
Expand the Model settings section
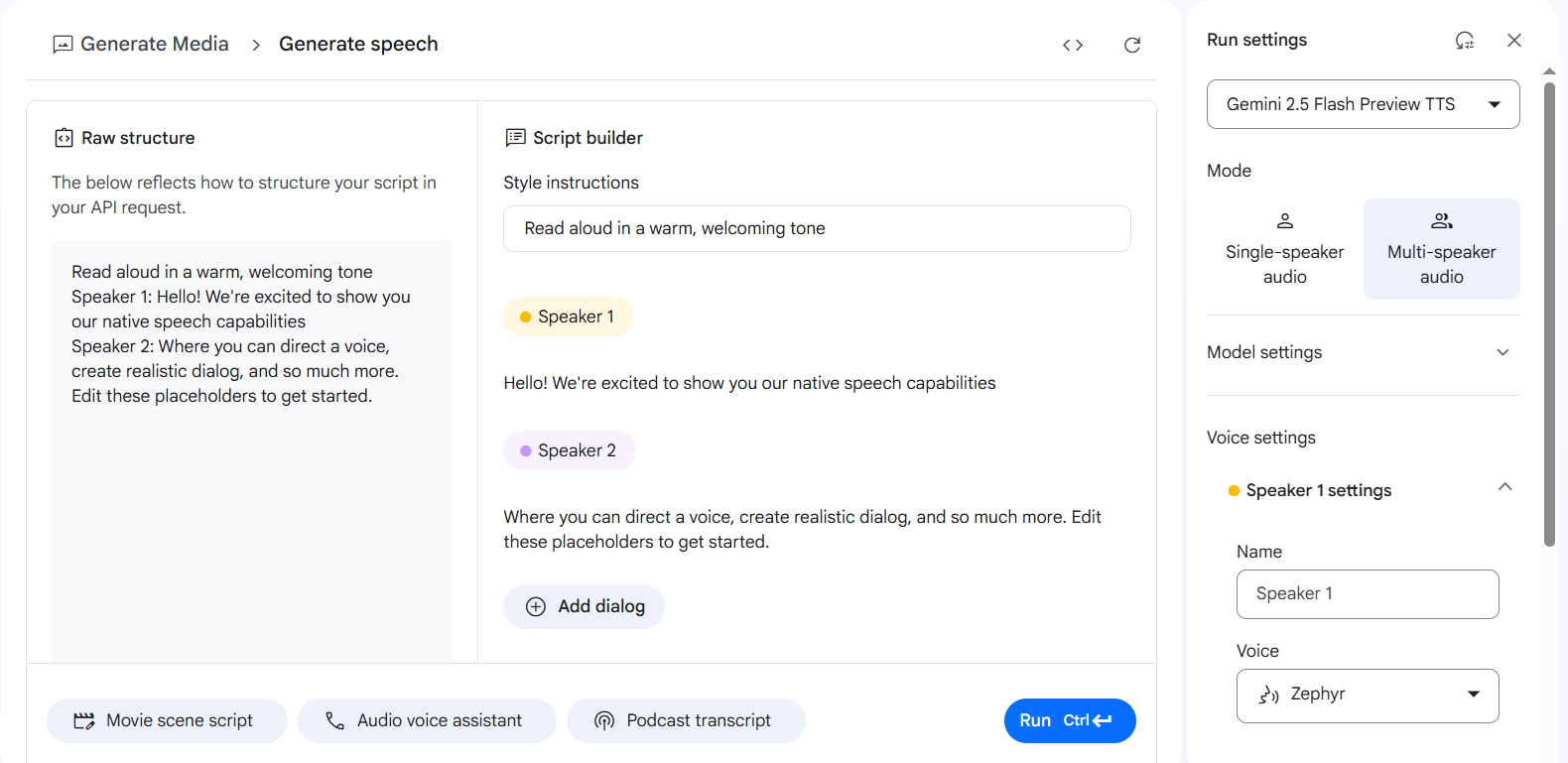pos(1503,352)
